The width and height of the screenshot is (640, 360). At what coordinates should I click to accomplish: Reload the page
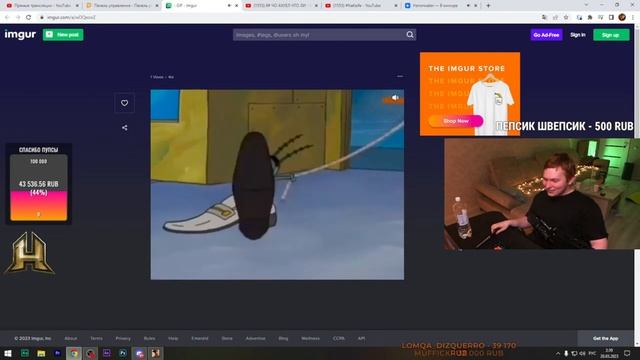point(28,18)
